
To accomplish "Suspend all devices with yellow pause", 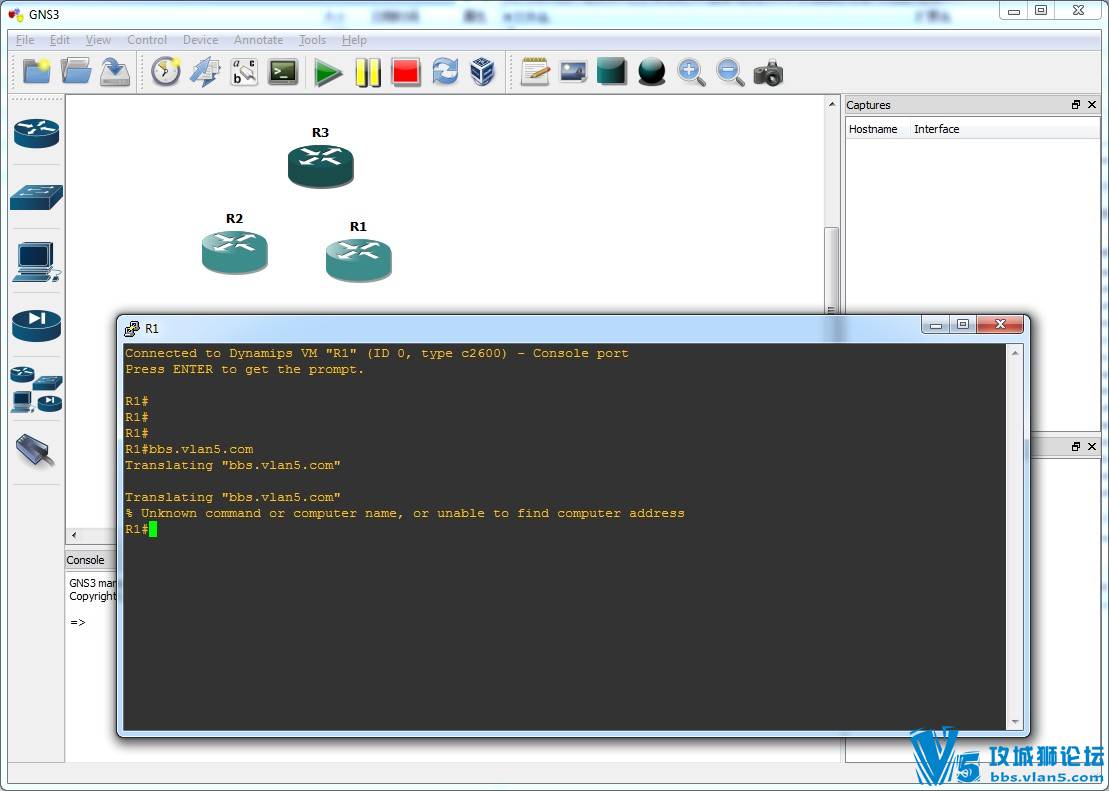I will point(368,72).
